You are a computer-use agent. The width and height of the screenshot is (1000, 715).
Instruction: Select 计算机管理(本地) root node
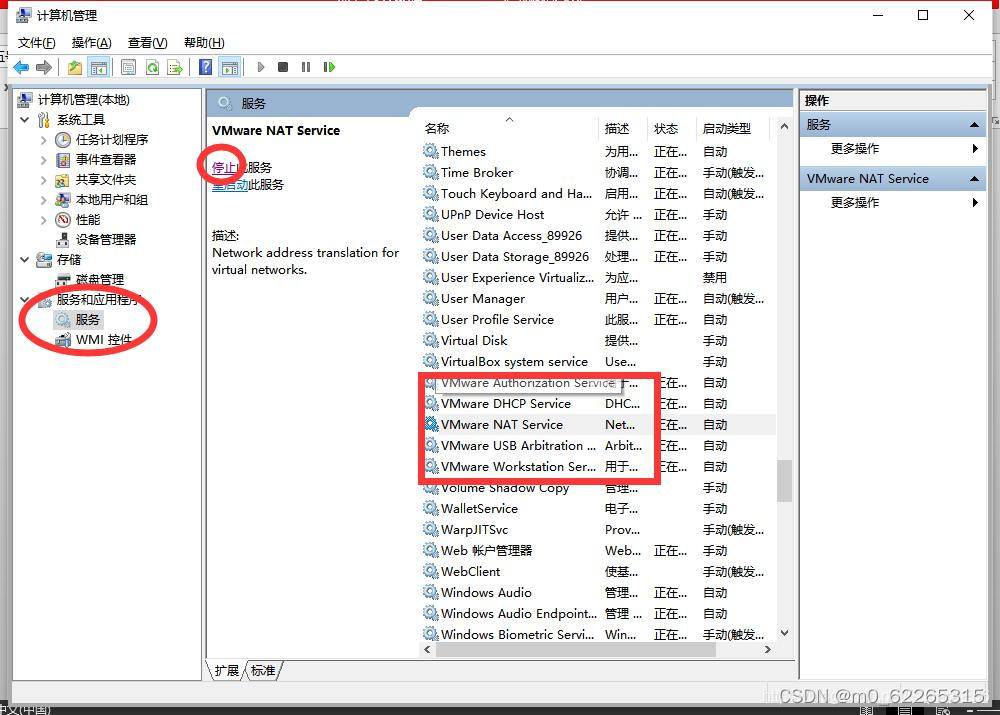point(84,100)
